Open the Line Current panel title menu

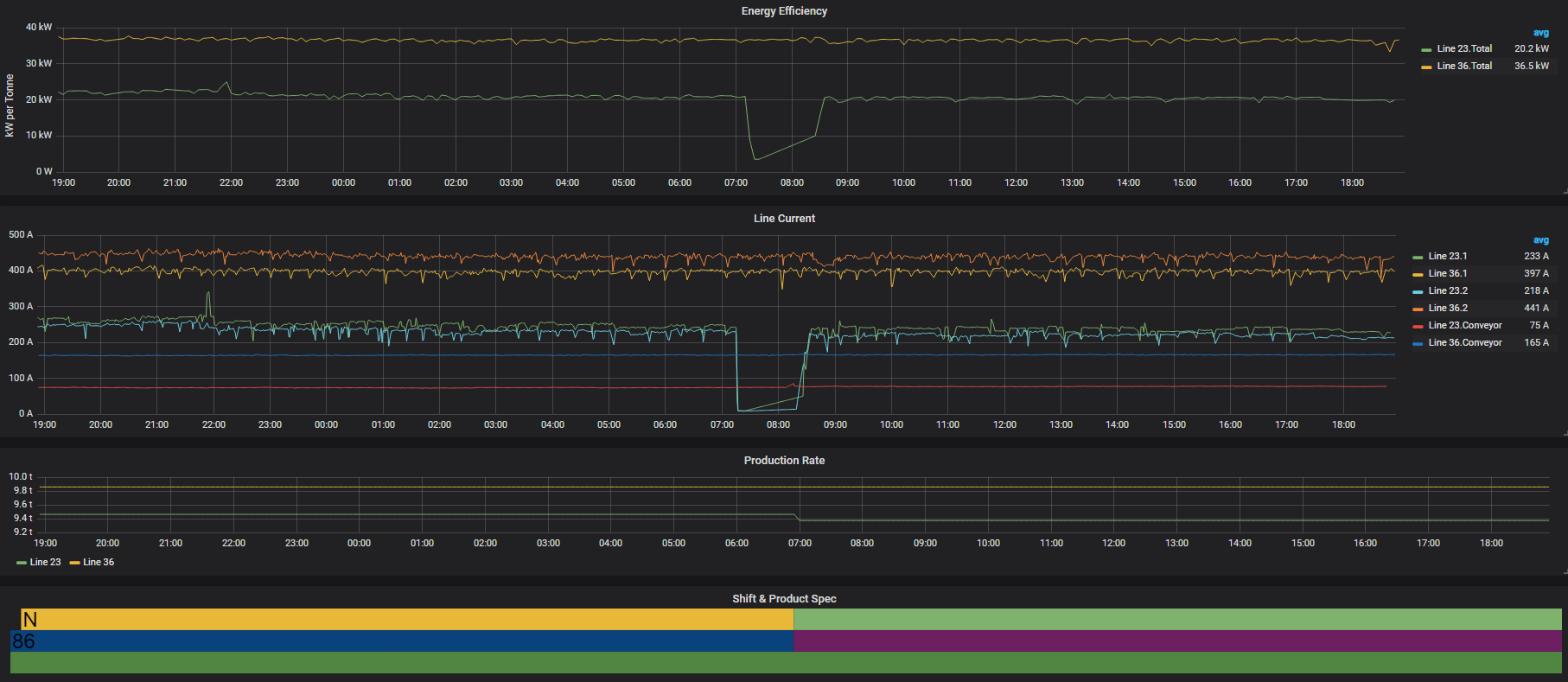click(x=783, y=219)
